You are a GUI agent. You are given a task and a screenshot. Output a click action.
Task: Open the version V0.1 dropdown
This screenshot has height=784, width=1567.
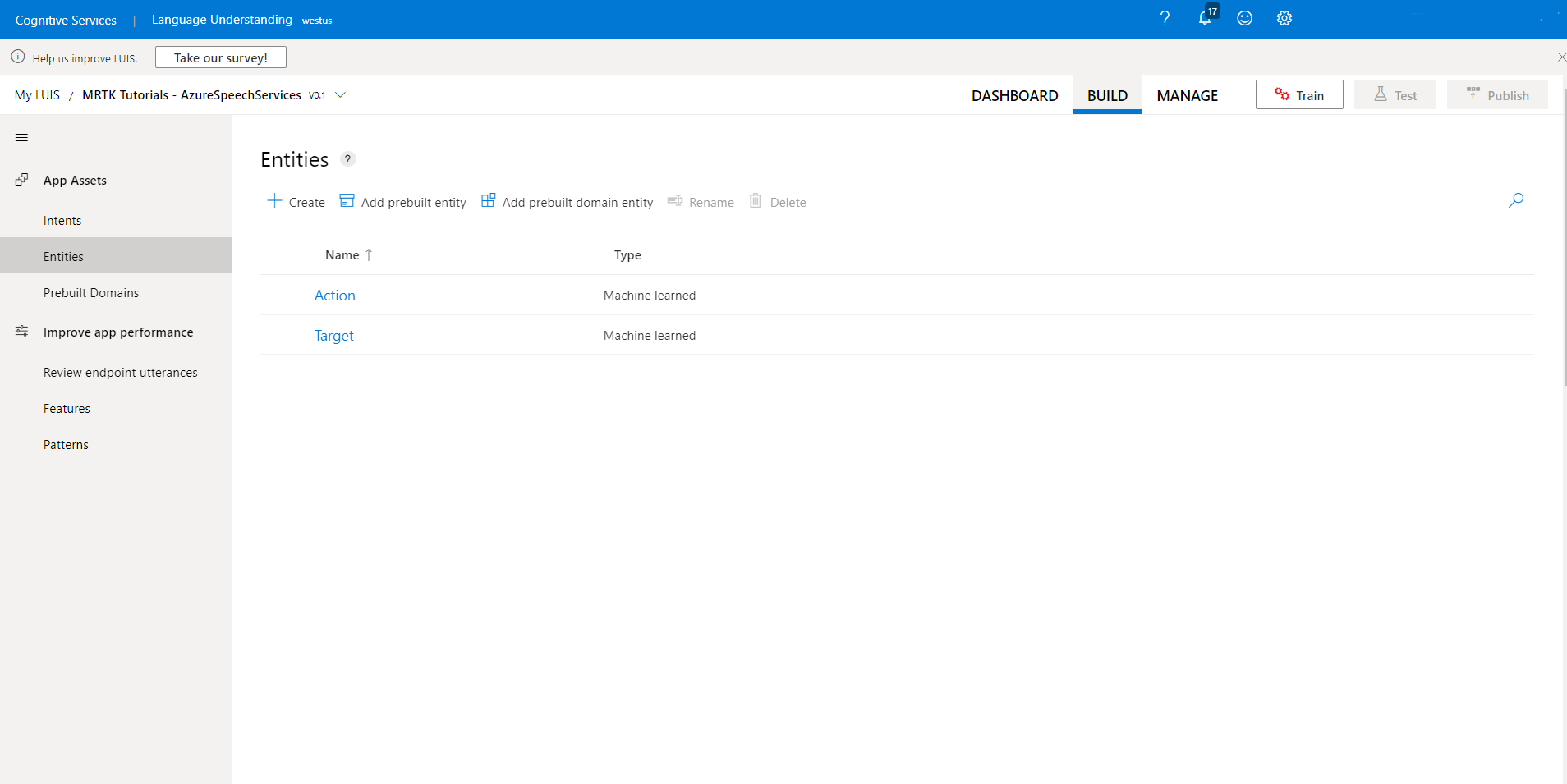pyautogui.click(x=342, y=94)
